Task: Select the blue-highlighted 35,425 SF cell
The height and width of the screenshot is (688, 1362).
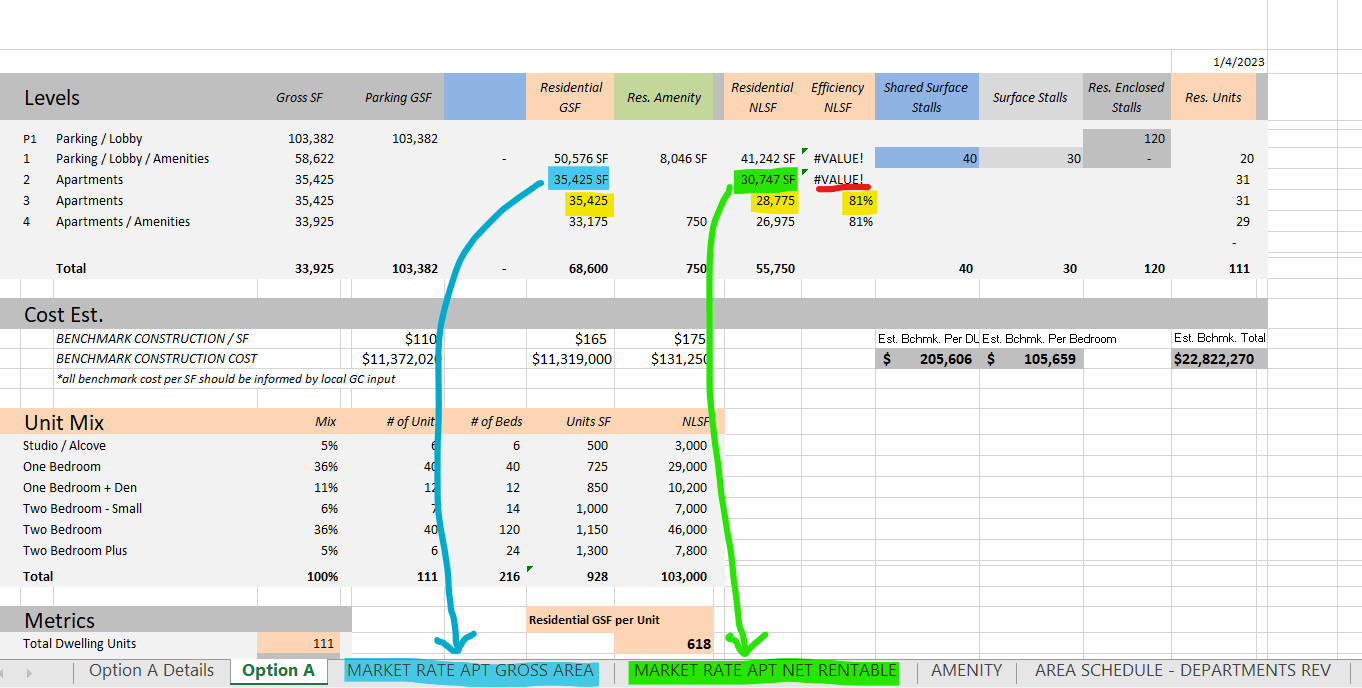Action: click(580, 179)
